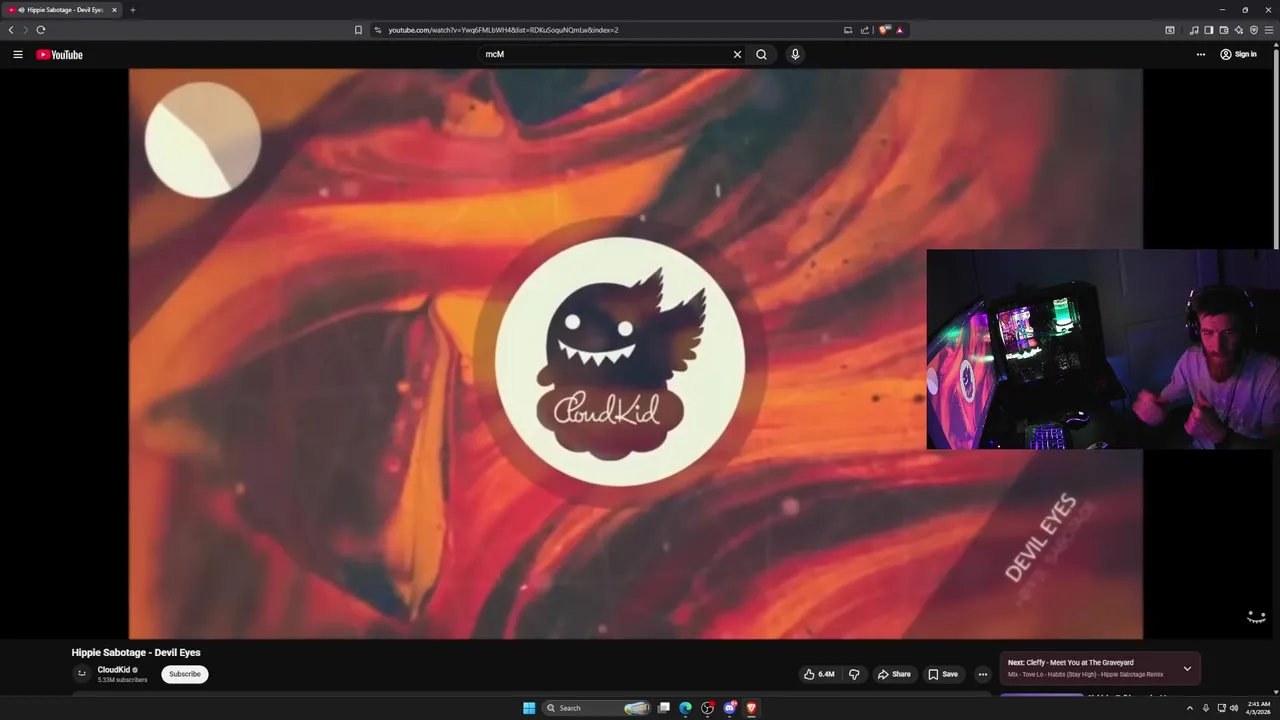Go to YouTube home via logo
The width and height of the screenshot is (1280, 720).
coord(59,54)
